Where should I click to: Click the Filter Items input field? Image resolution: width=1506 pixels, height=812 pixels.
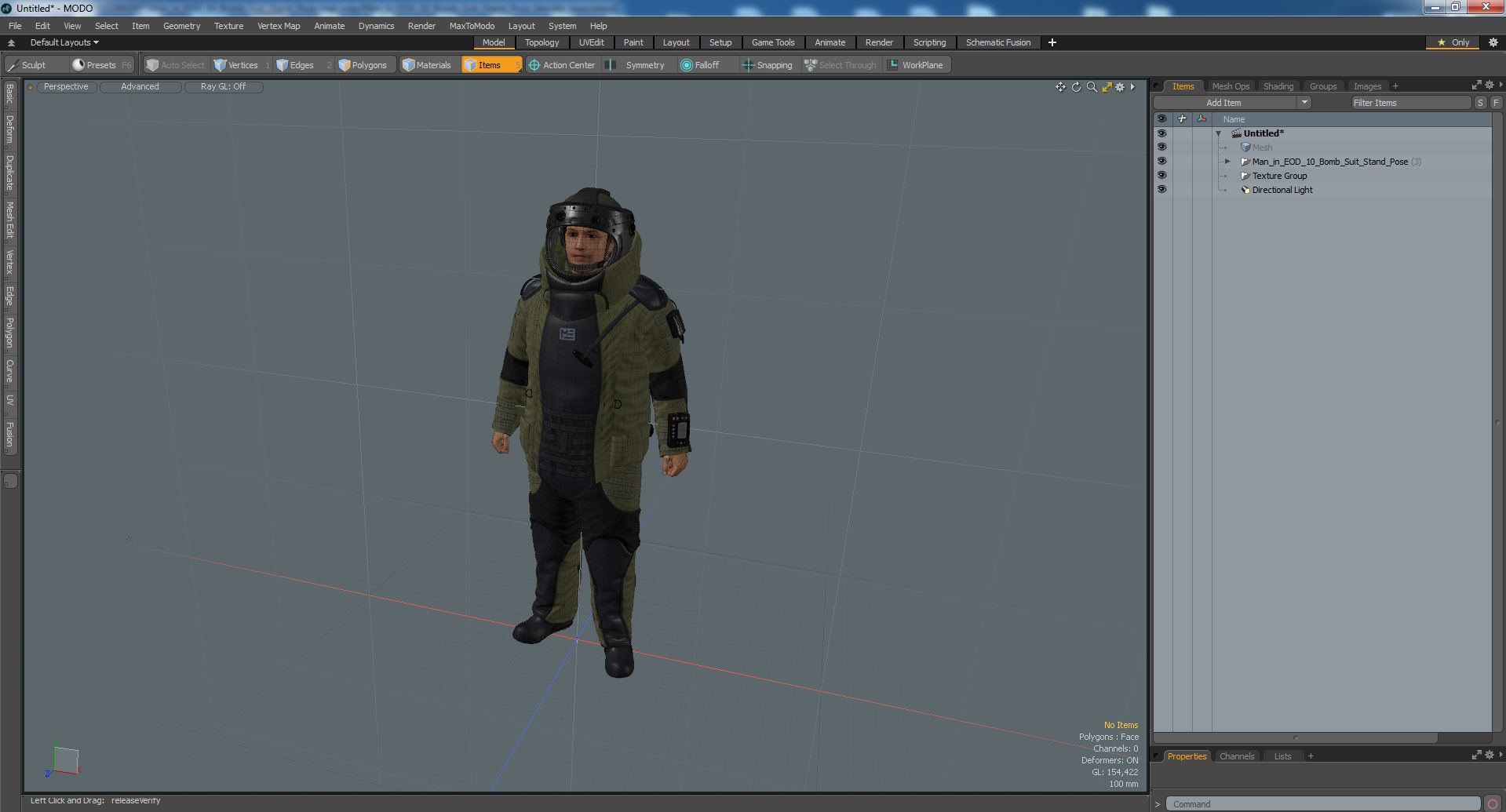tap(1410, 103)
